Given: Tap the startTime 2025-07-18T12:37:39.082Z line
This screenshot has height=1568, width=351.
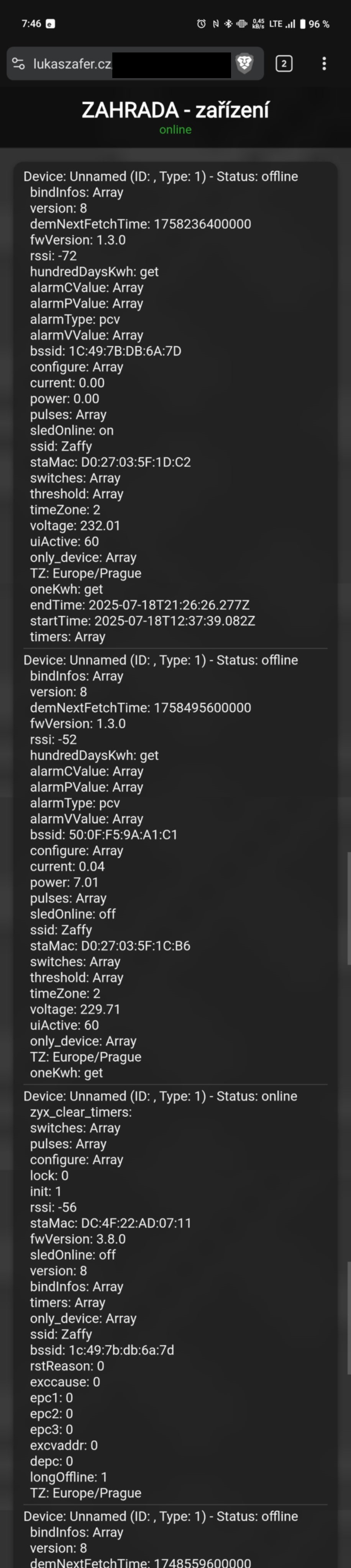Looking at the screenshot, I should [143, 621].
